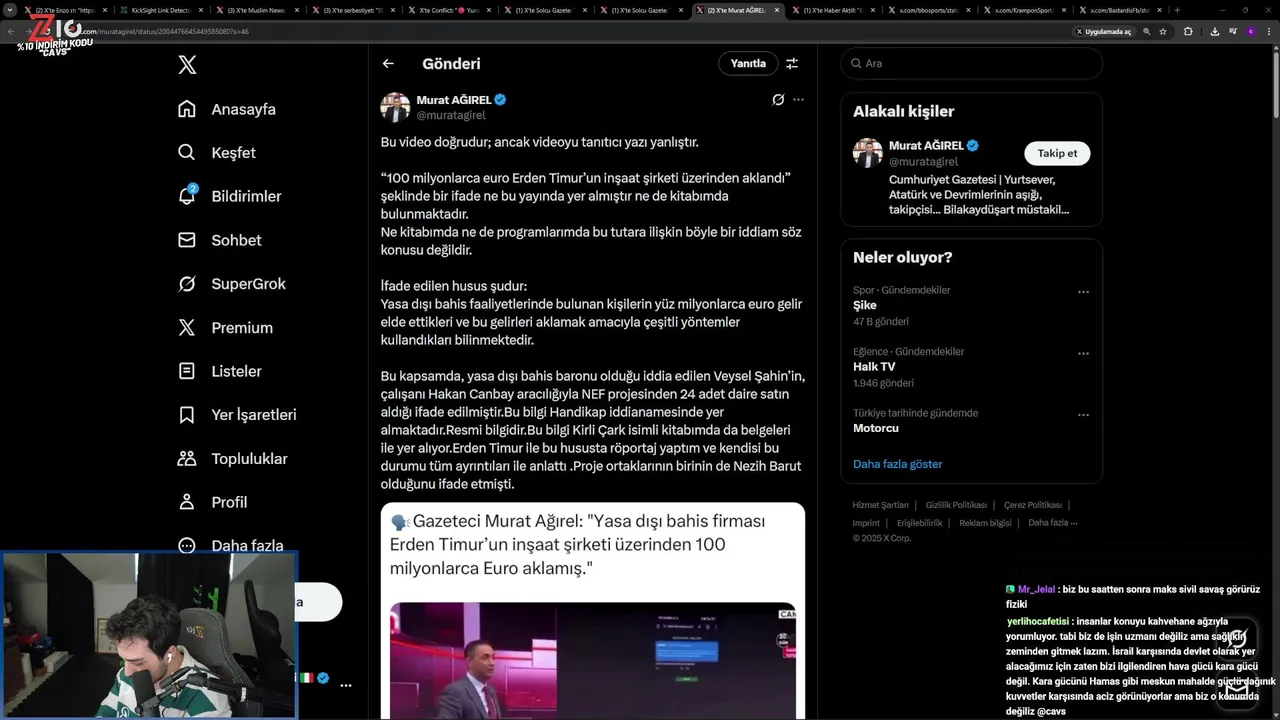Screen dimensions: 1280x720
Task: Click the zoom magnifier icon in address bar
Action: 1146,31
